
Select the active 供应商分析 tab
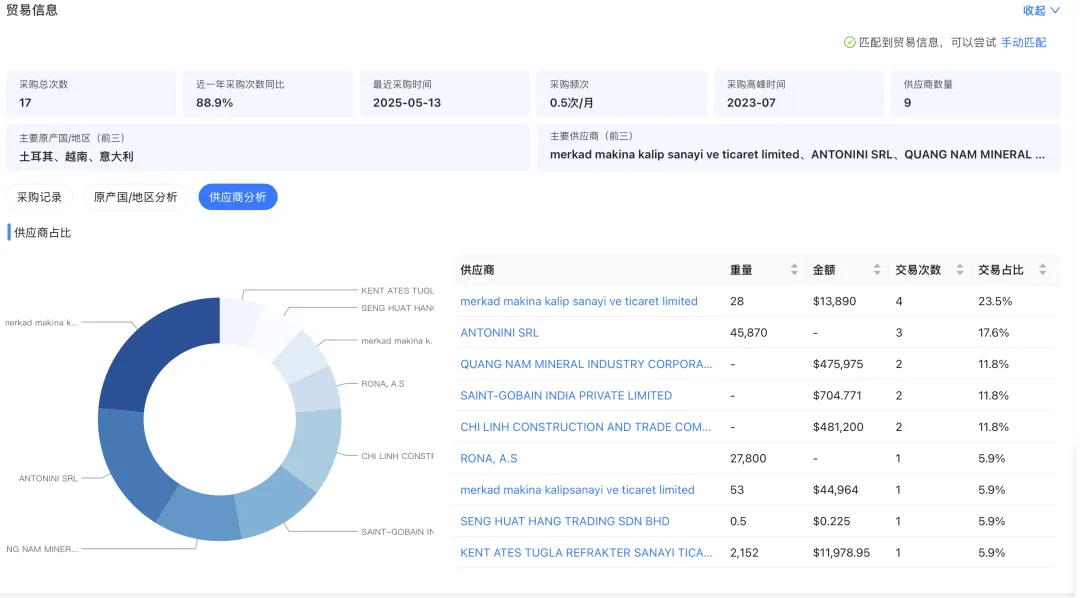[237, 197]
